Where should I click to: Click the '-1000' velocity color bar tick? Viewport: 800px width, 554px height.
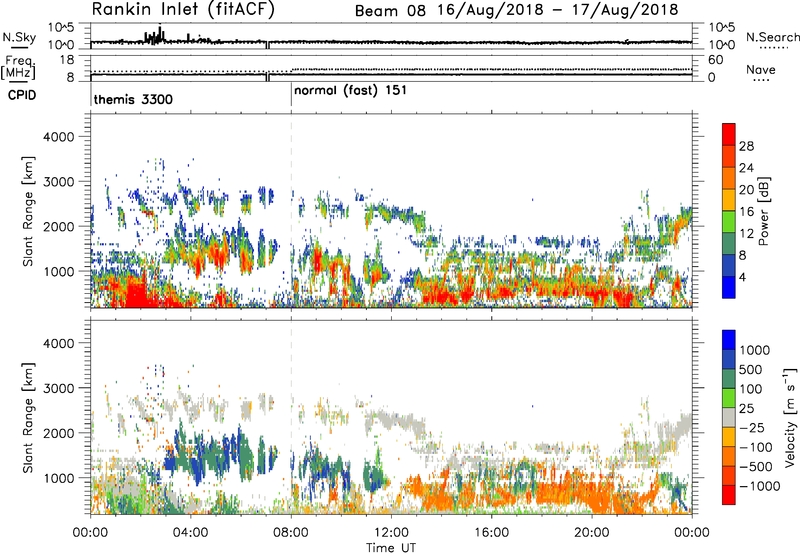point(759,486)
